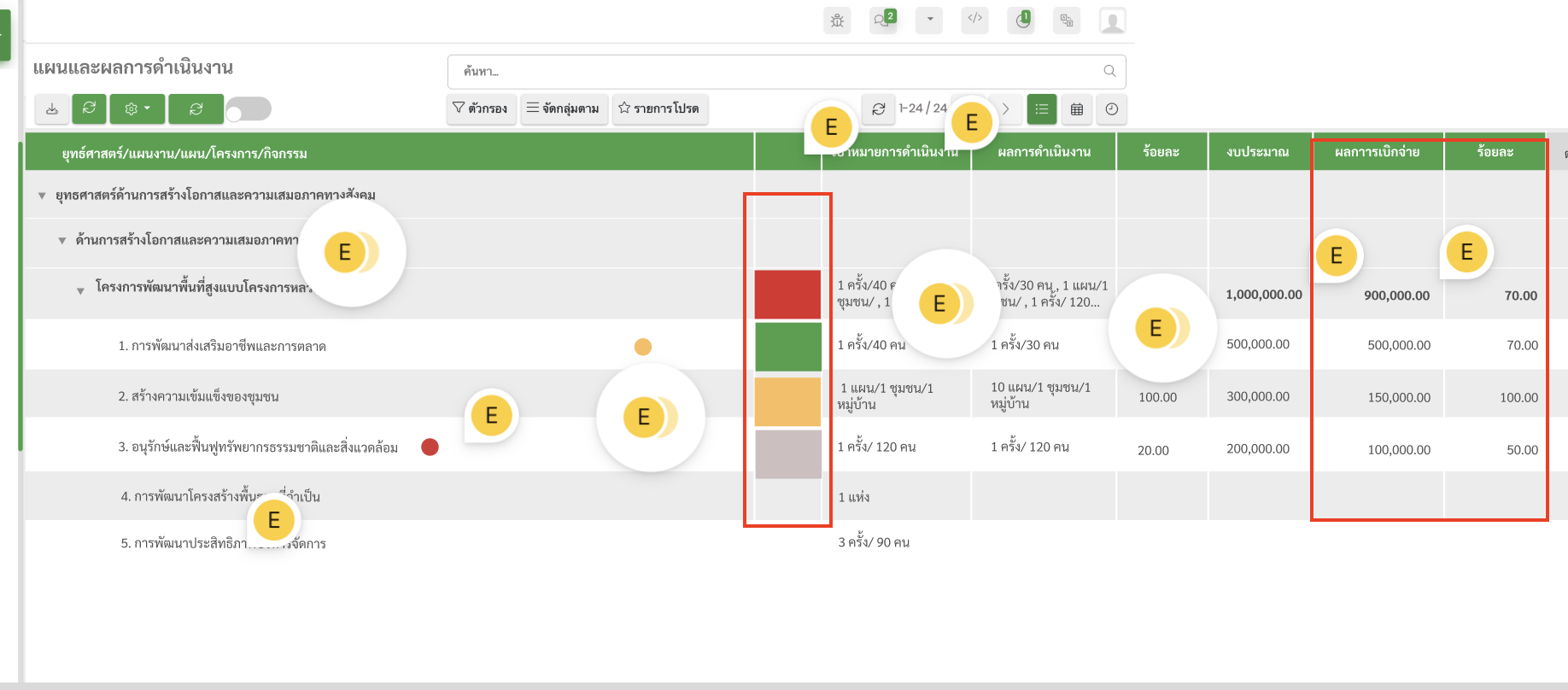This screenshot has height=690, width=1568.
Task: Open the debug bug icon menu
Action: pyautogui.click(x=837, y=20)
